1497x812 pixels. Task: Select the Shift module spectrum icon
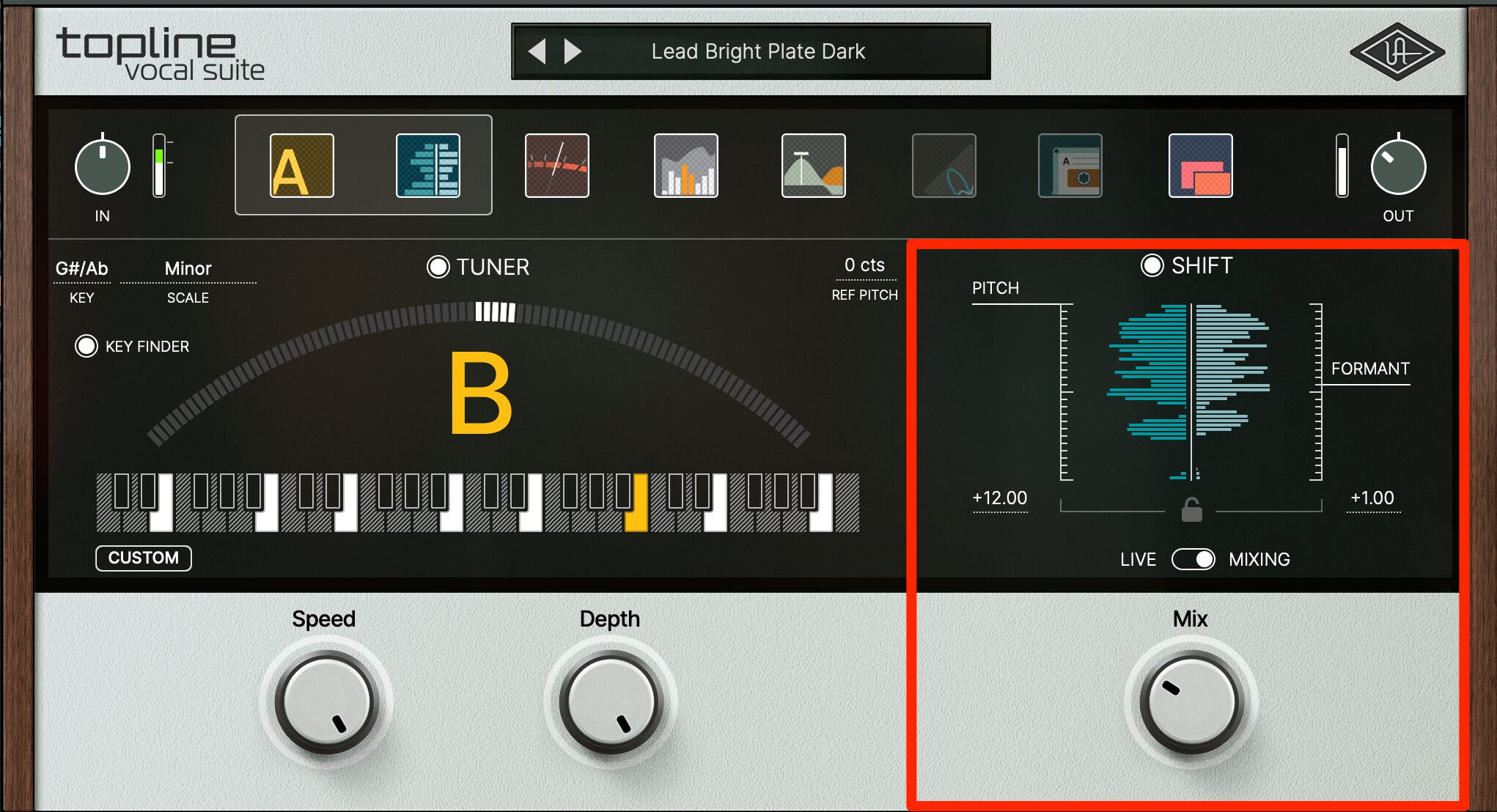click(x=428, y=166)
